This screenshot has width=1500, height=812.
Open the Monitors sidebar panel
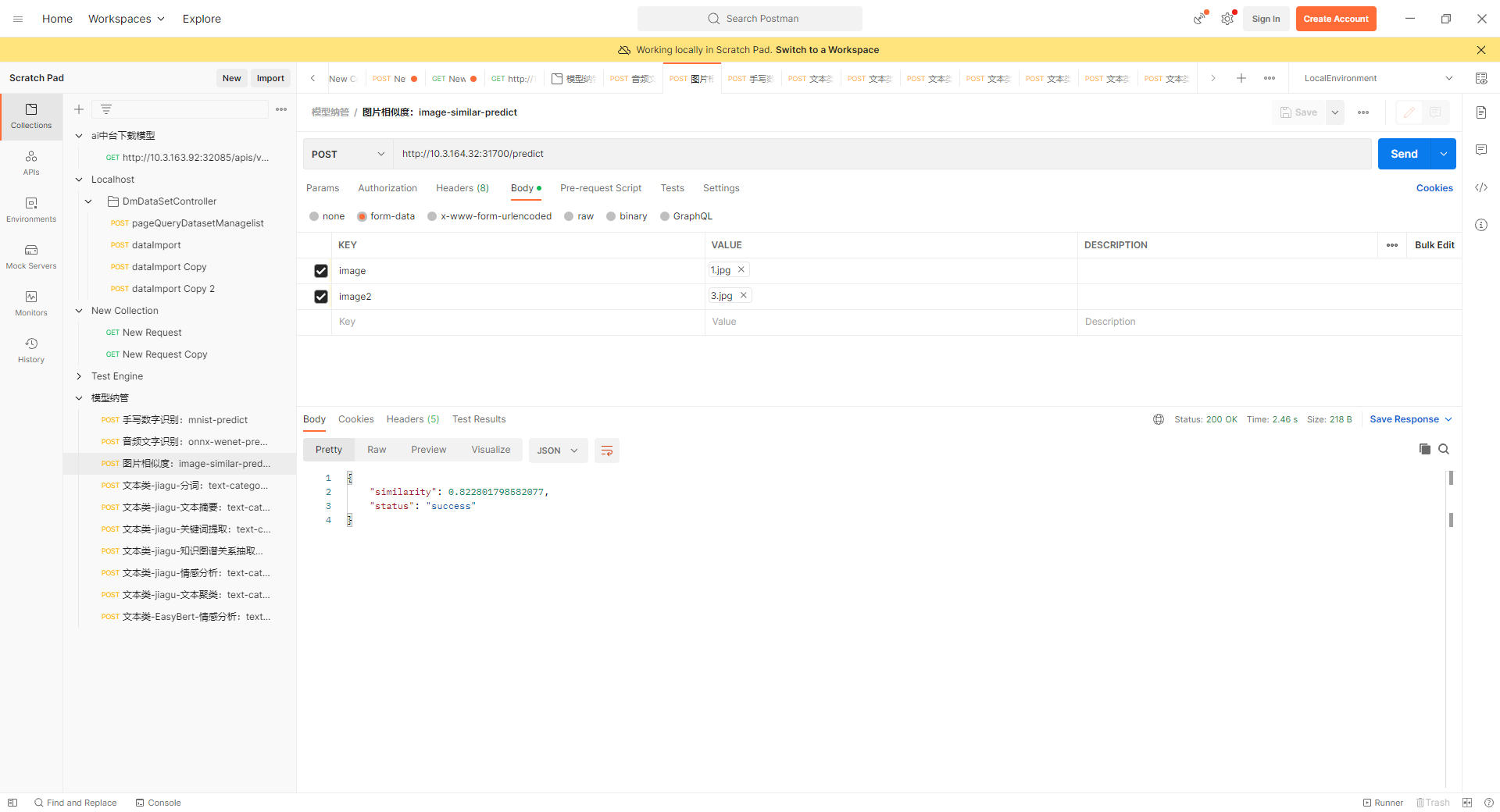click(31, 304)
